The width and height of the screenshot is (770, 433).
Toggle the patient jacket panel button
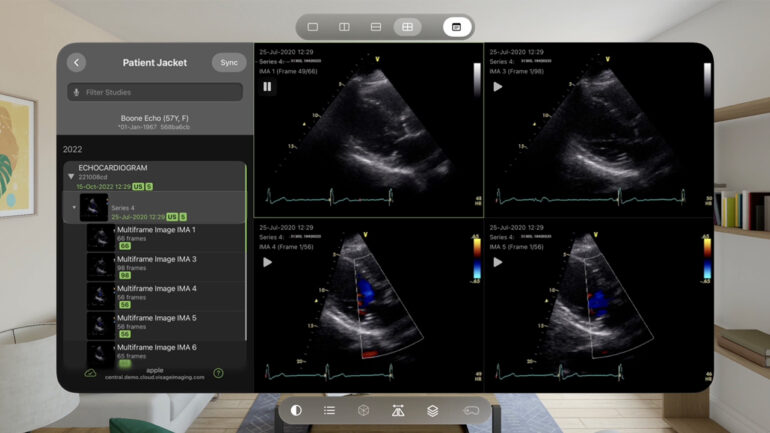click(x=457, y=27)
